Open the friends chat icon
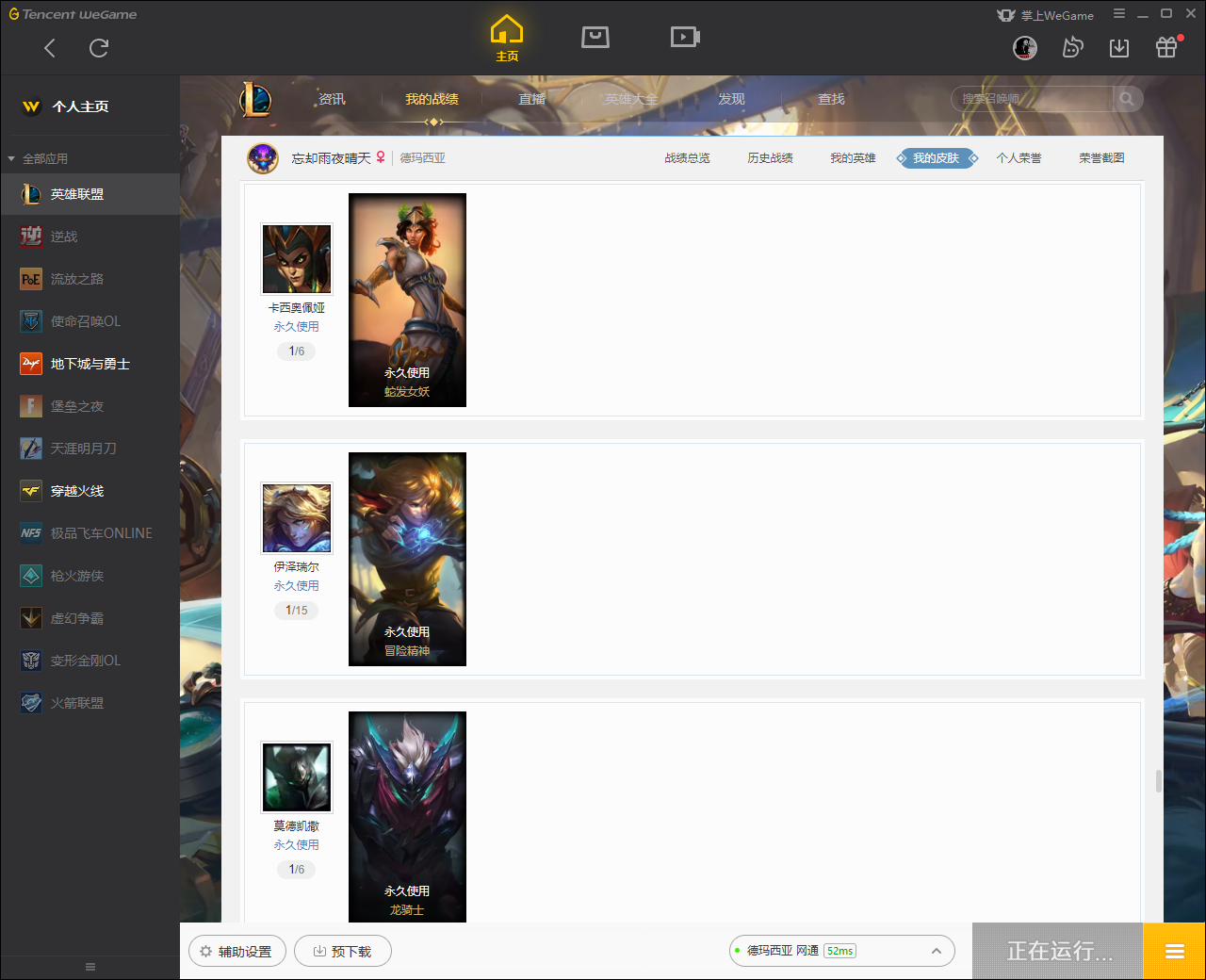The image size is (1206, 980). coord(1072,48)
